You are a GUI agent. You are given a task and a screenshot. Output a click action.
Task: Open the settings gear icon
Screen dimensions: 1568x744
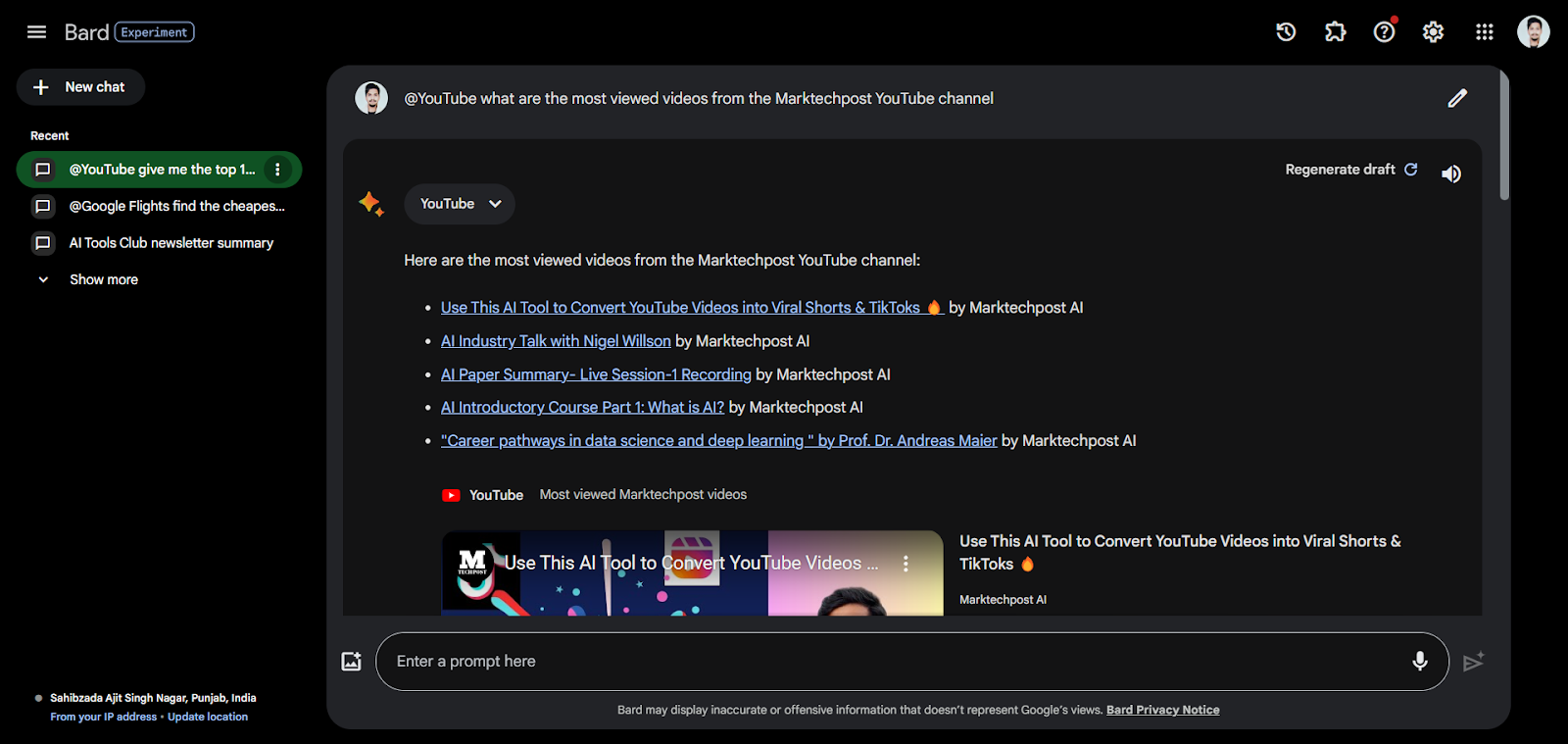(x=1433, y=32)
